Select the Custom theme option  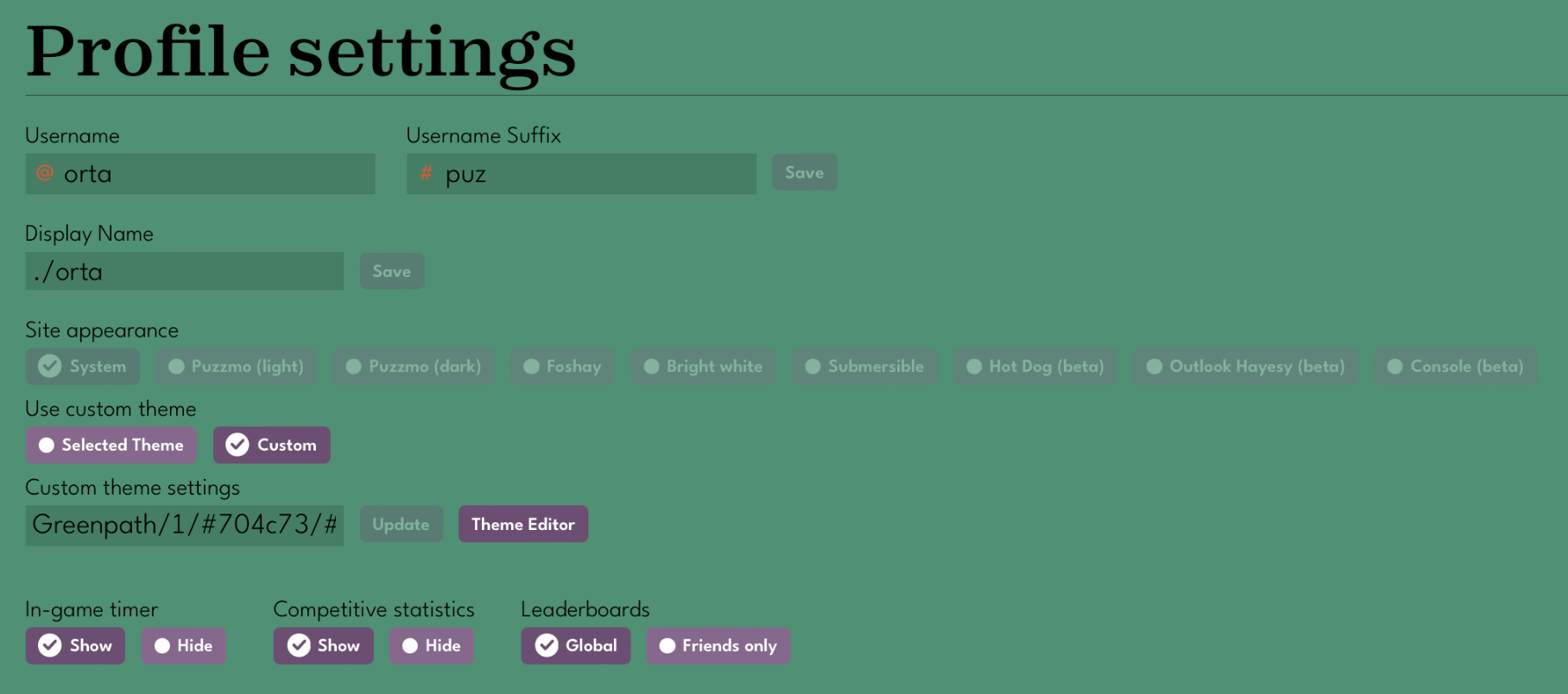pos(271,445)
